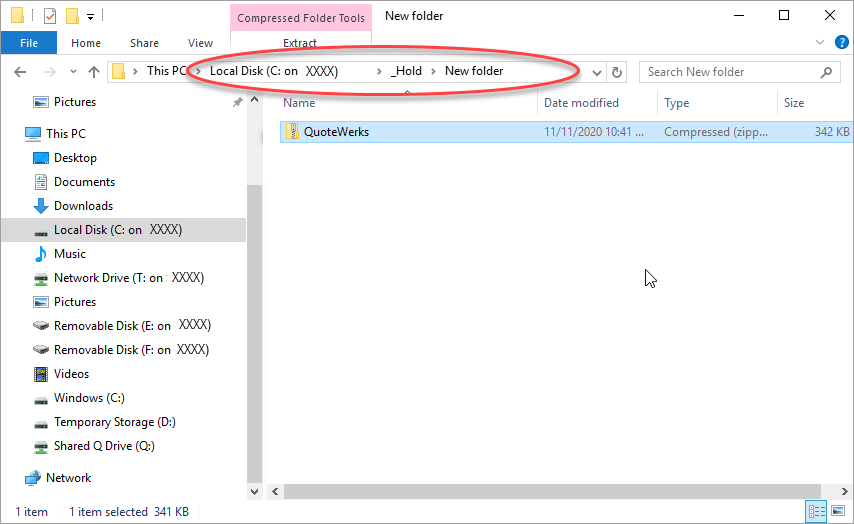Refresh the current folder view

pos(617,72)
